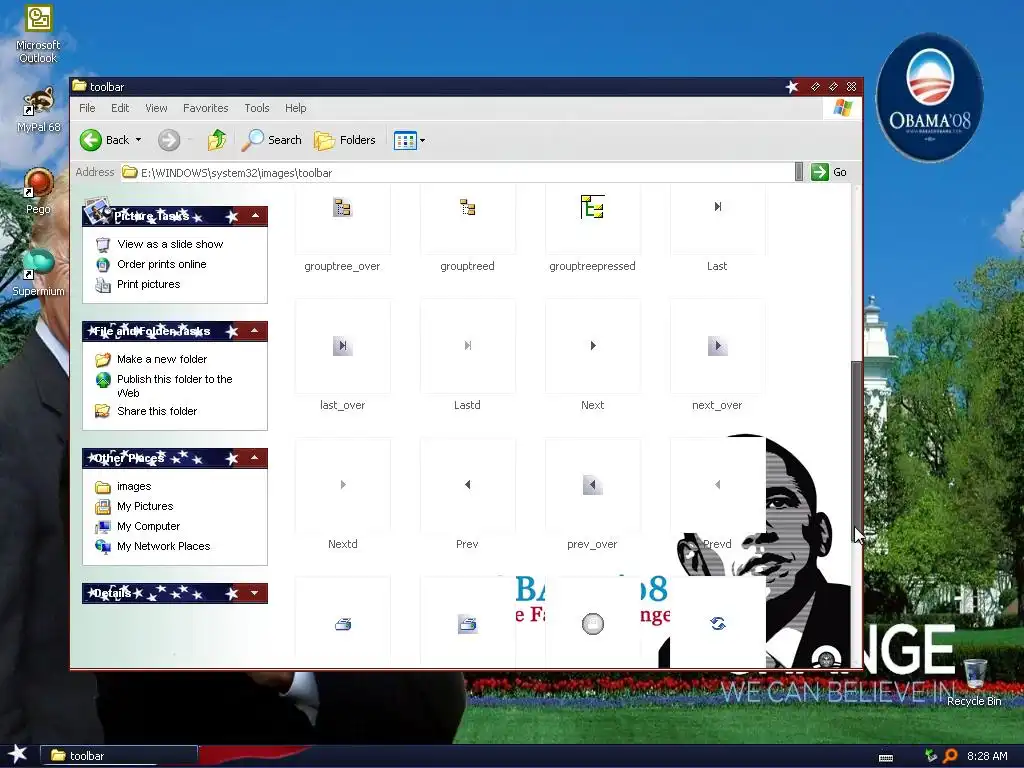Open the Recycle Bin icon
This screenshot has height=768, width=1024.
point(974,682)
